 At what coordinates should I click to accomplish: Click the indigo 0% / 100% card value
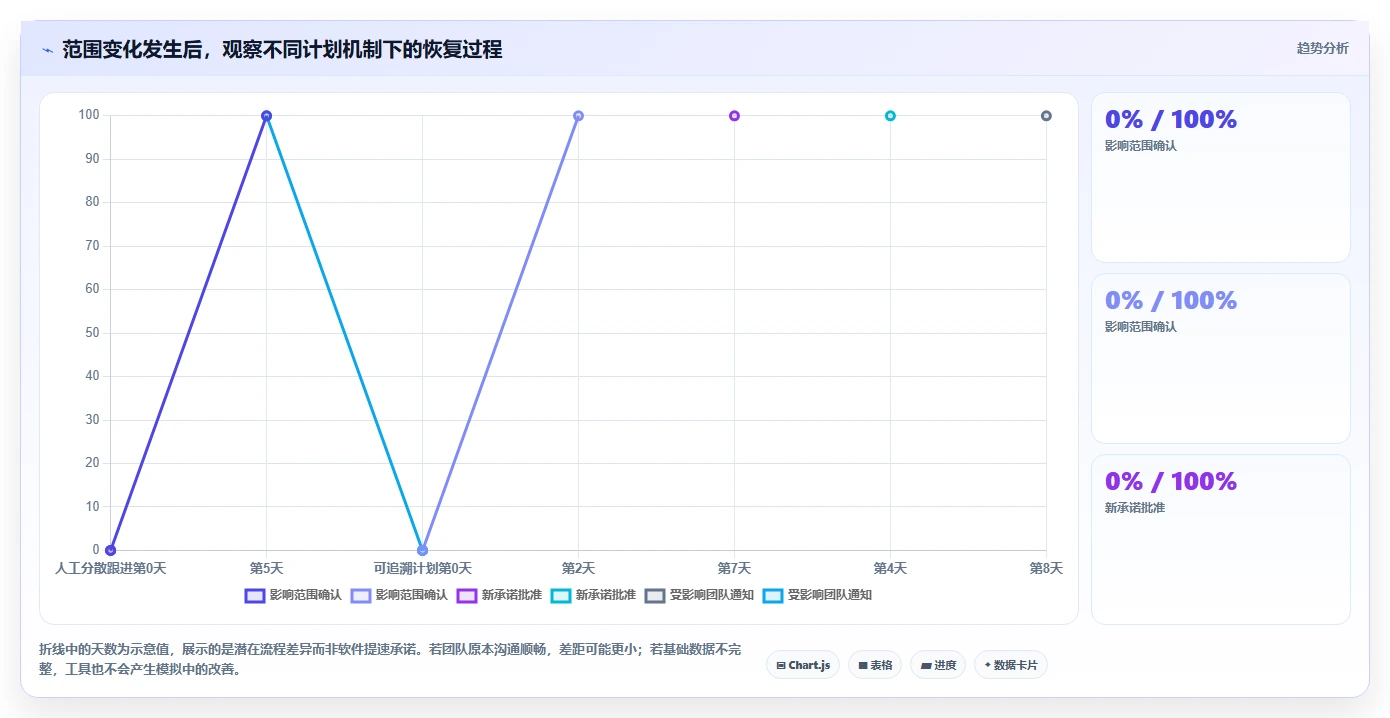point(1171,119)
